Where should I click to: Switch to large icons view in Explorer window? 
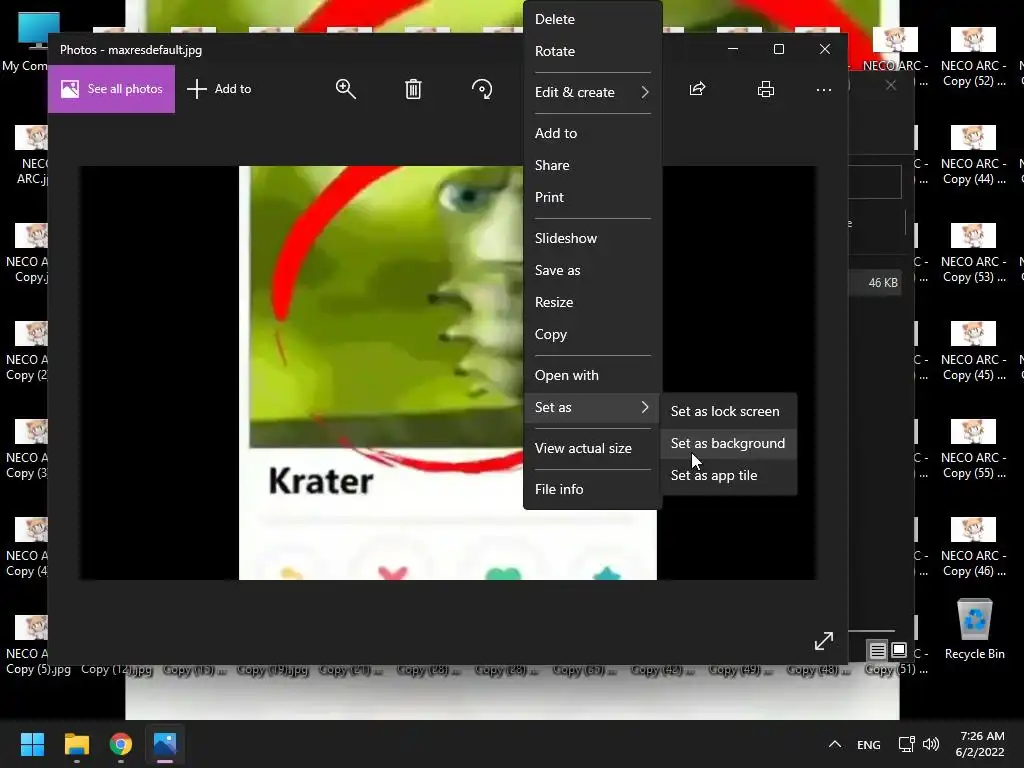coord(899,650)
